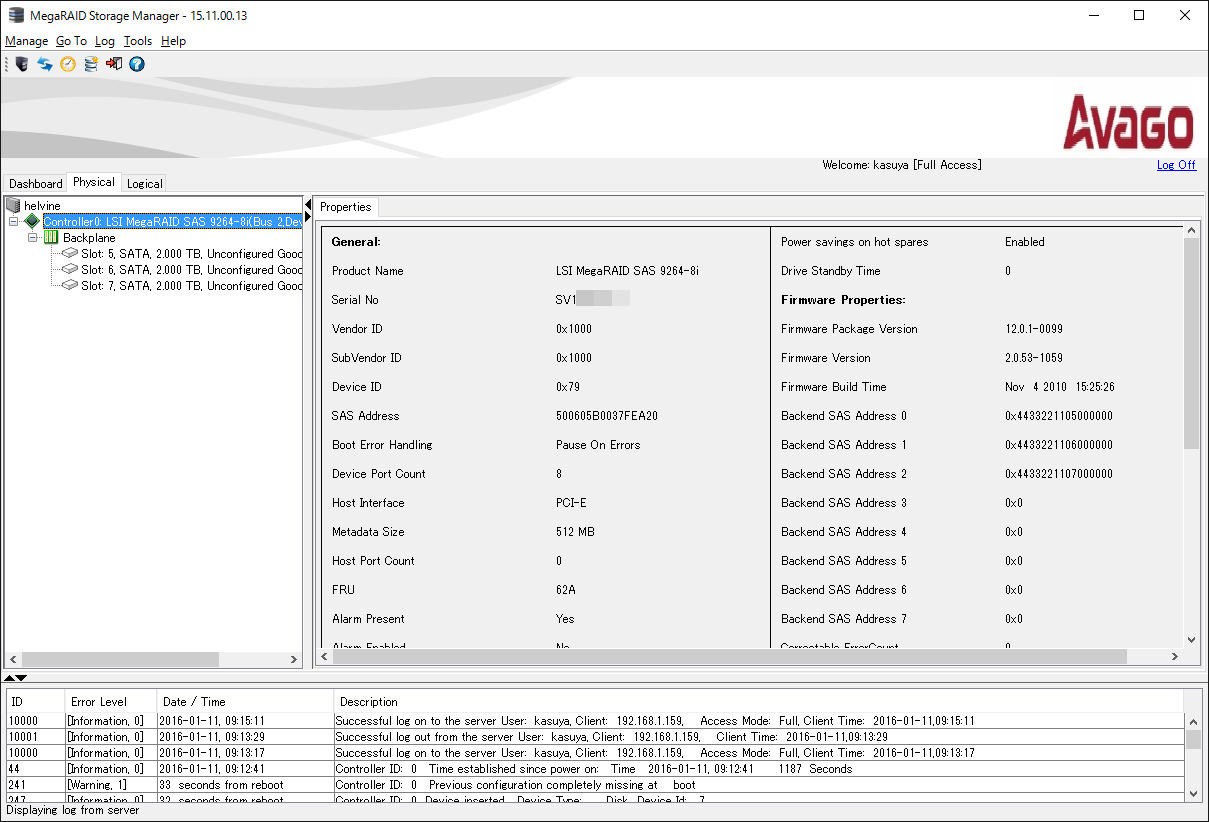
Task: Click the 'Pause On Errors' value
Action: 598,445
